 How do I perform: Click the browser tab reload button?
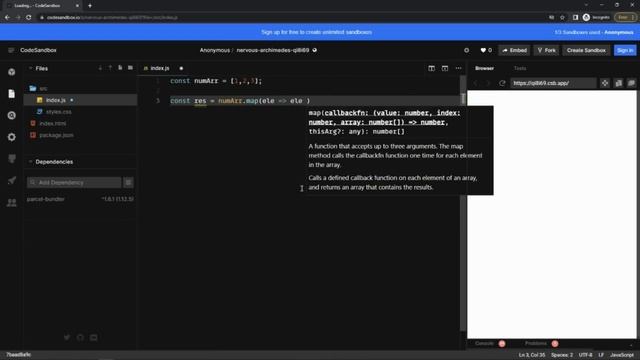pyautogui.click(x=29, y=18)
